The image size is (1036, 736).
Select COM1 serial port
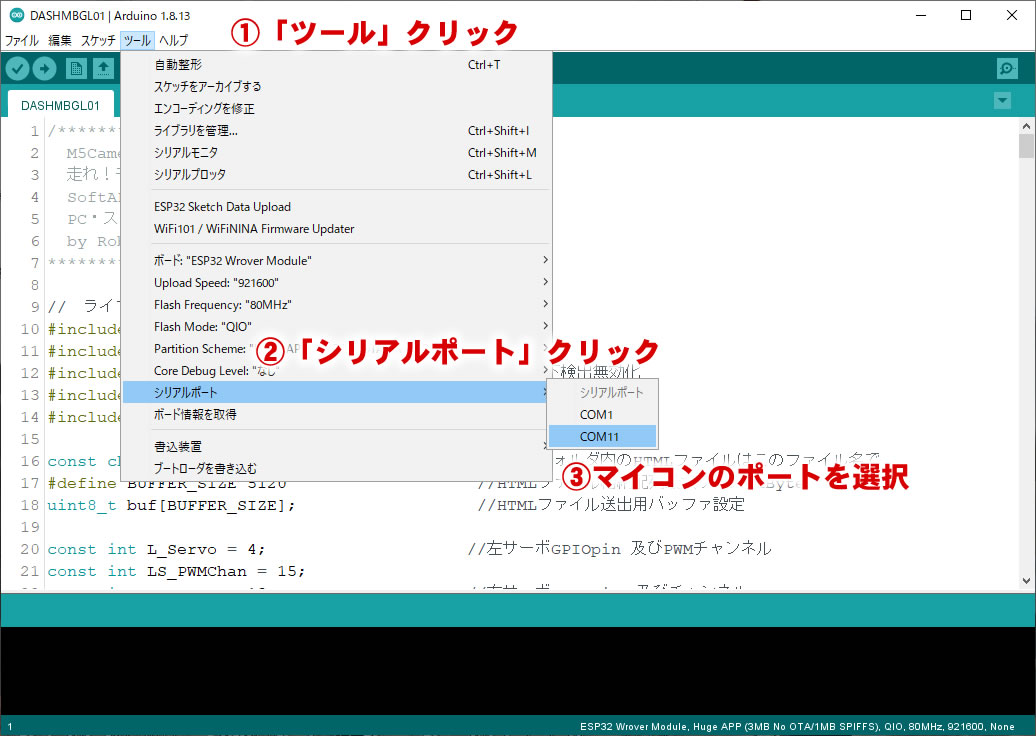[x=602, y=414]
